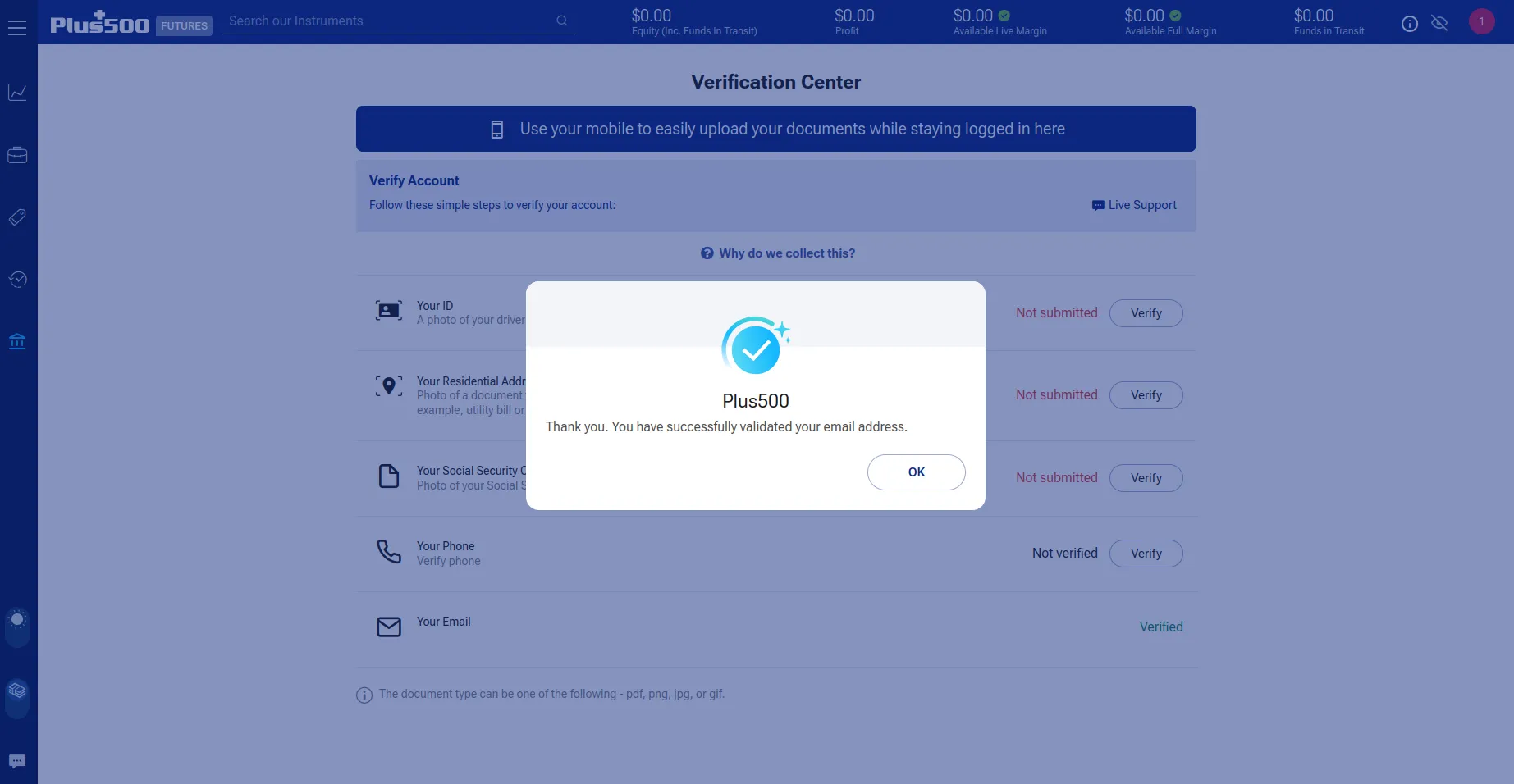Viewport: 1514px width, 784px height.
Task: Click the Social Security document icon
Action: tap(389, 476)
